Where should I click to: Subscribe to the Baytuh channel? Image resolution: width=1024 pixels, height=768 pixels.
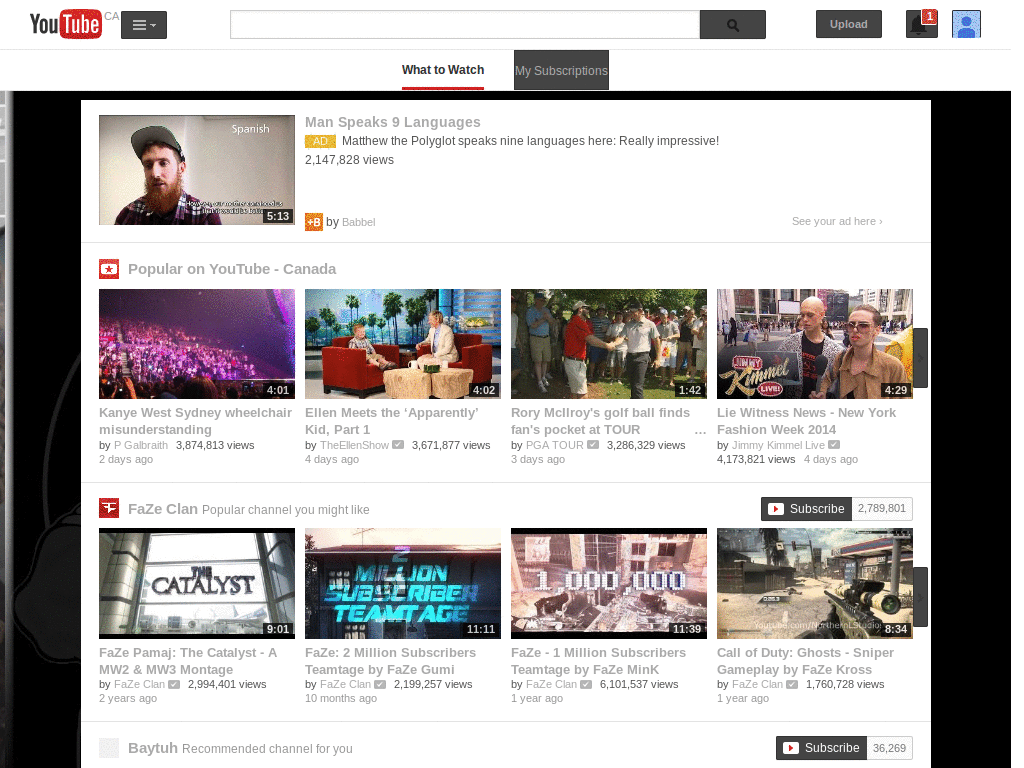point(822,748)
